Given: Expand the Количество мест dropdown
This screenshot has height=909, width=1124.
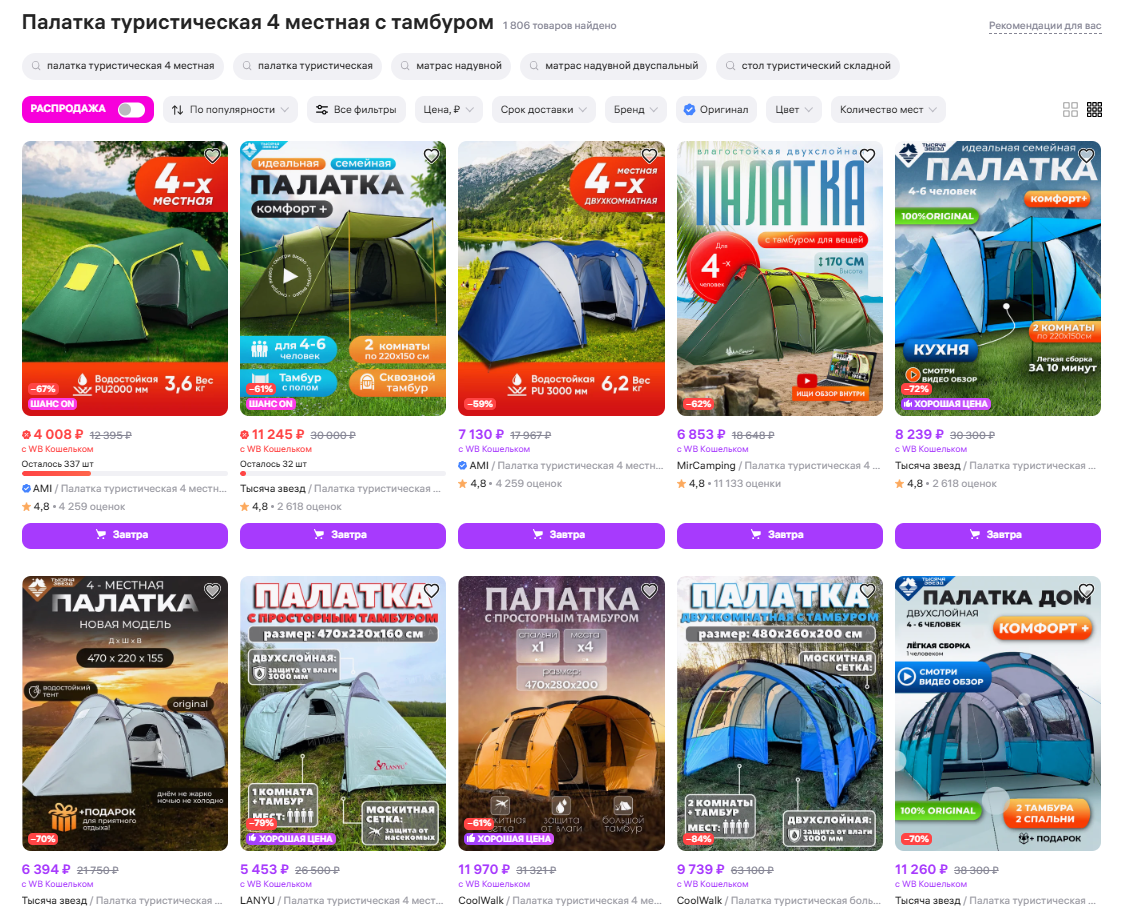Looking at the screenshot, I should 888,110.
